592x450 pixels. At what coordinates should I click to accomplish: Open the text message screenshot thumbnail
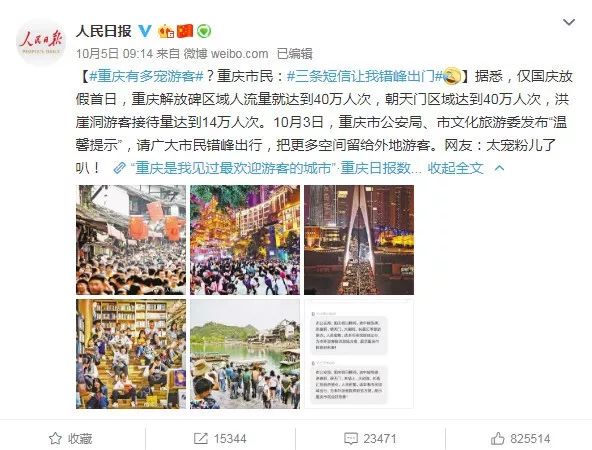[x=359, y=354]
